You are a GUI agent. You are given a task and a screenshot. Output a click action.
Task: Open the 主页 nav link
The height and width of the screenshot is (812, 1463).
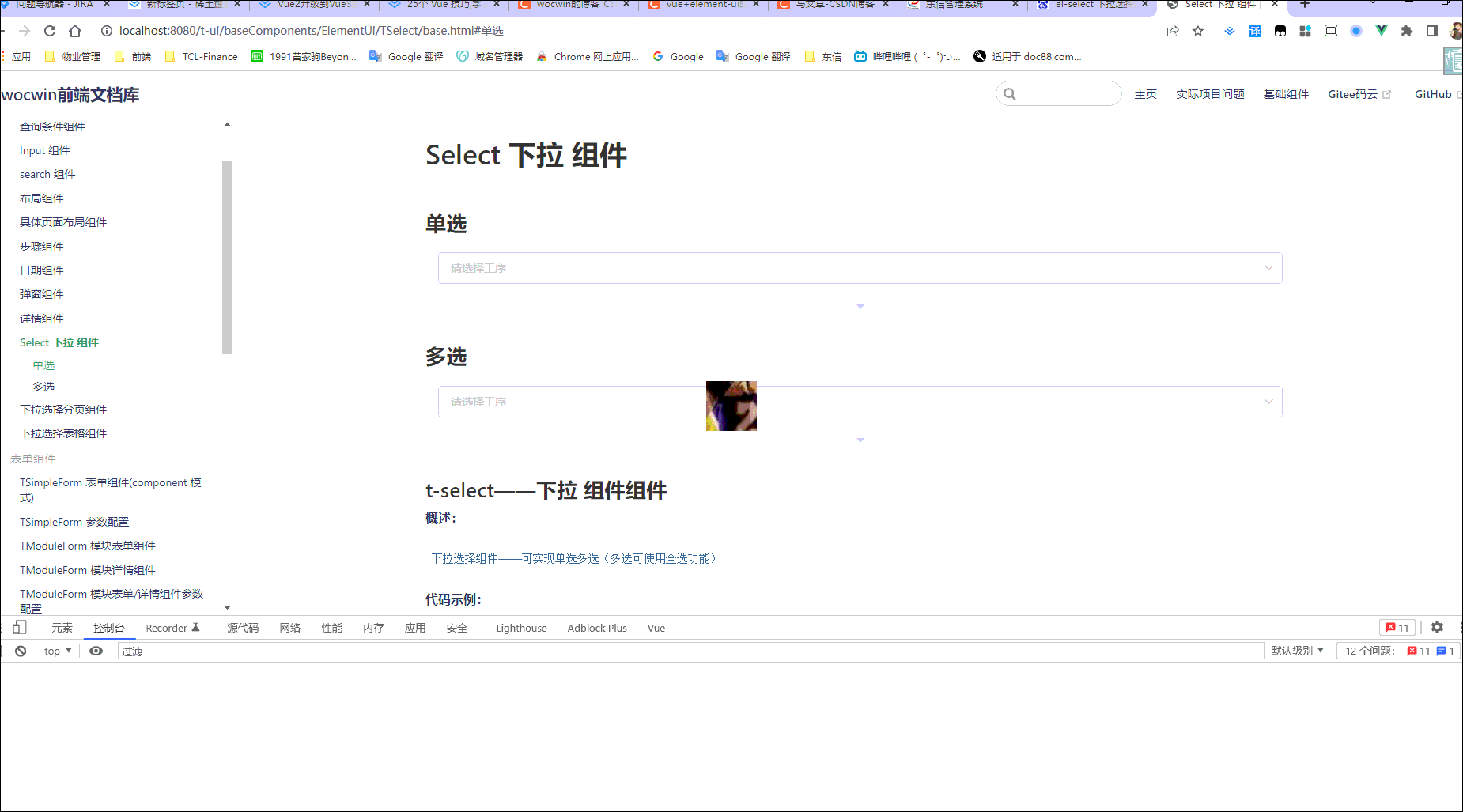pos(1145,94)
